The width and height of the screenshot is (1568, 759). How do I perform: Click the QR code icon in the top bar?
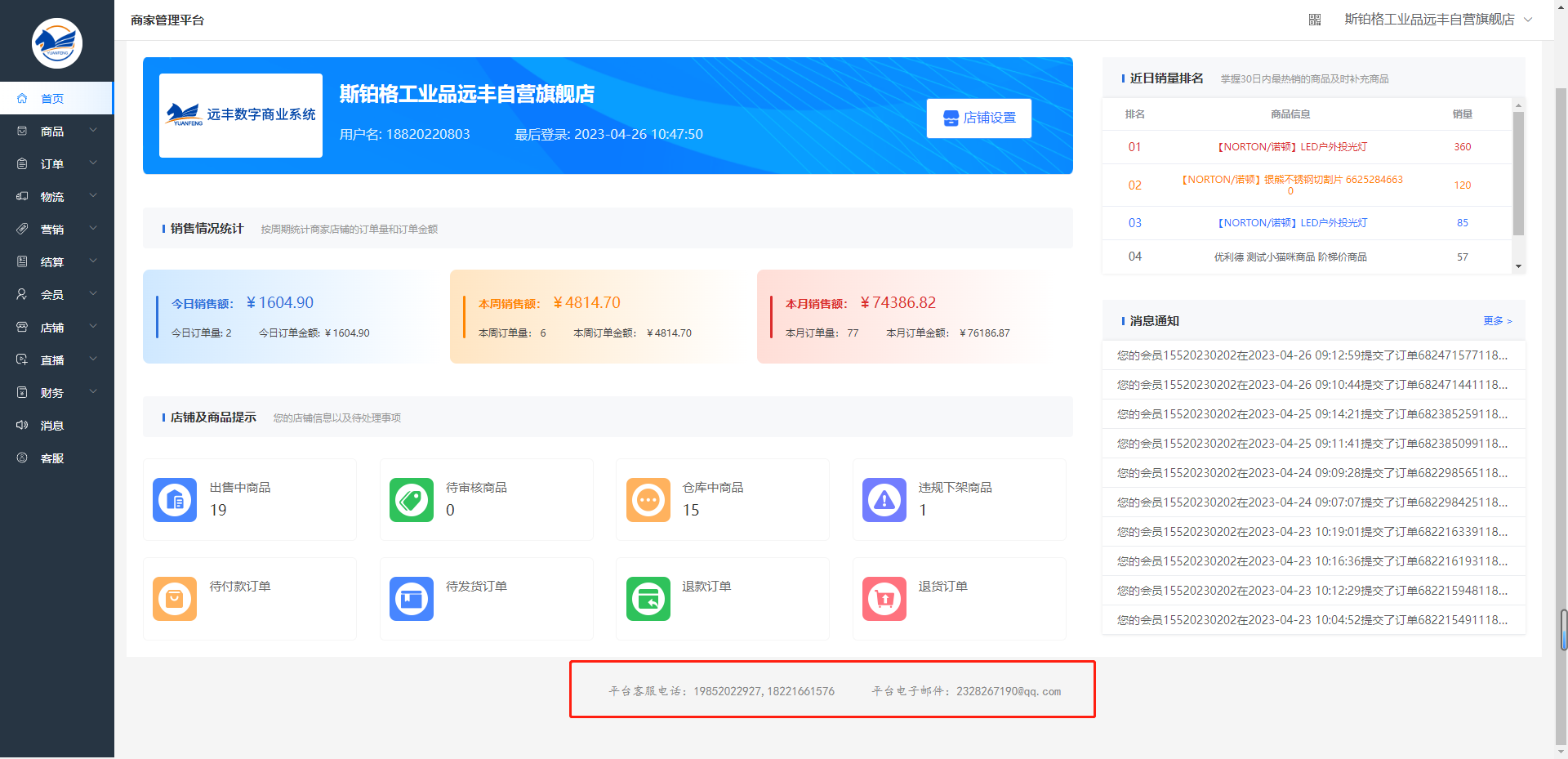[1315, 20]
